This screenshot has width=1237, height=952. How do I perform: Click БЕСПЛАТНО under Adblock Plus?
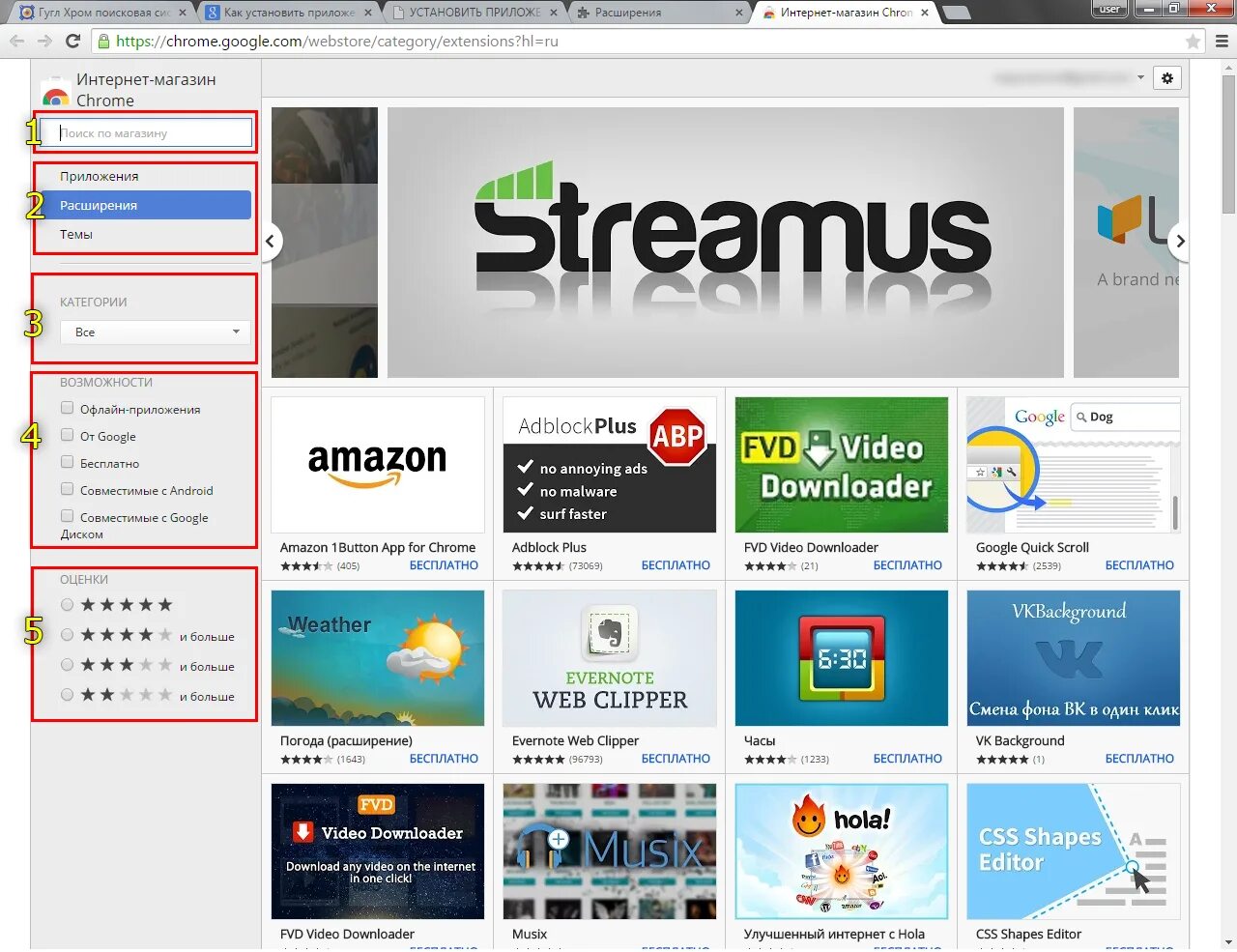[676, 565]
